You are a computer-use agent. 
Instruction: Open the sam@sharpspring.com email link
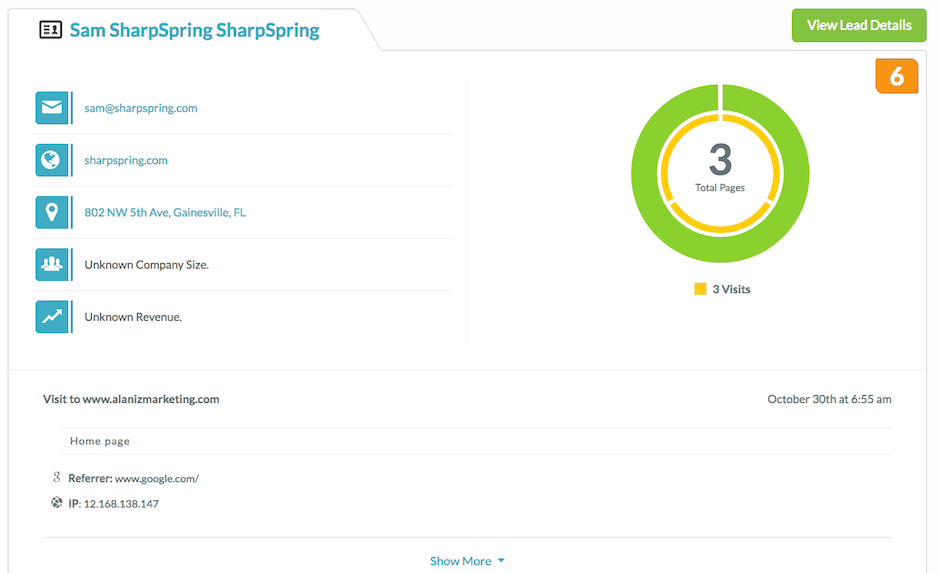[x=141, y=108]
